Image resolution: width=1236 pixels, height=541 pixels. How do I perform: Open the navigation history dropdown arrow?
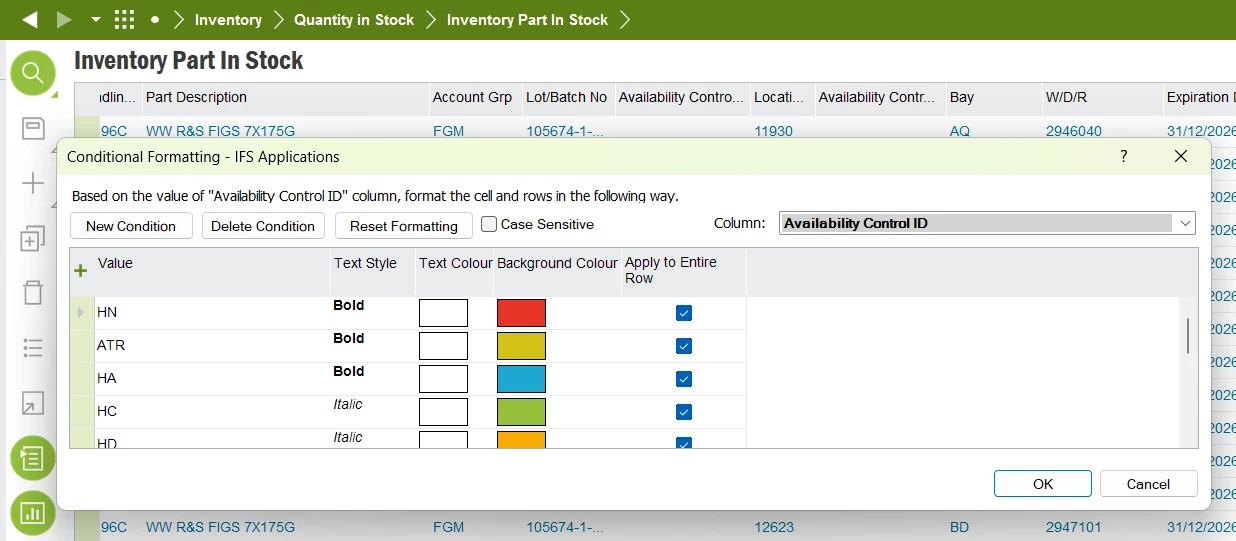(95, 19)
